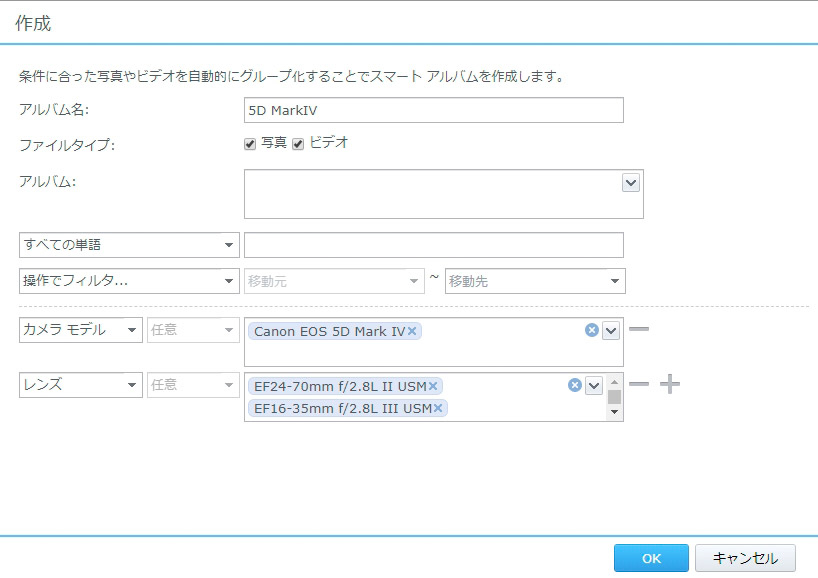The width and height of the screenshot is (818, 578).
Task: Toggle the ビデオ file type checkbox
Action: tap(298, 144)
